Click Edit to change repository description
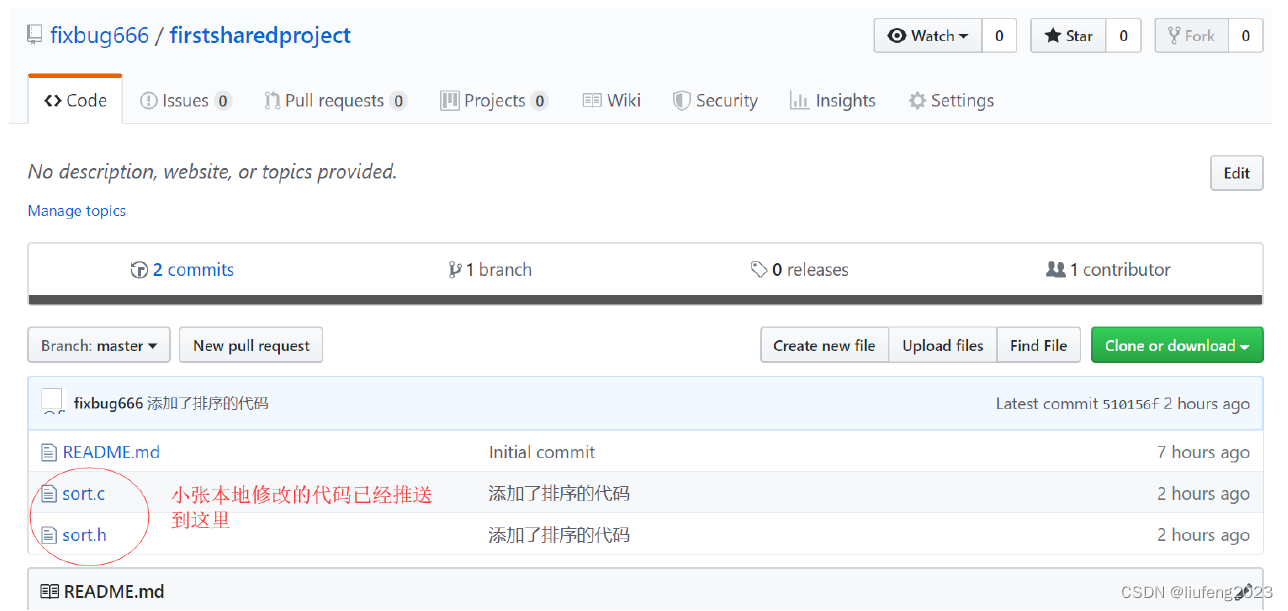The height and width of the screenshot is (611, 1288). [x=1237, y=173]
